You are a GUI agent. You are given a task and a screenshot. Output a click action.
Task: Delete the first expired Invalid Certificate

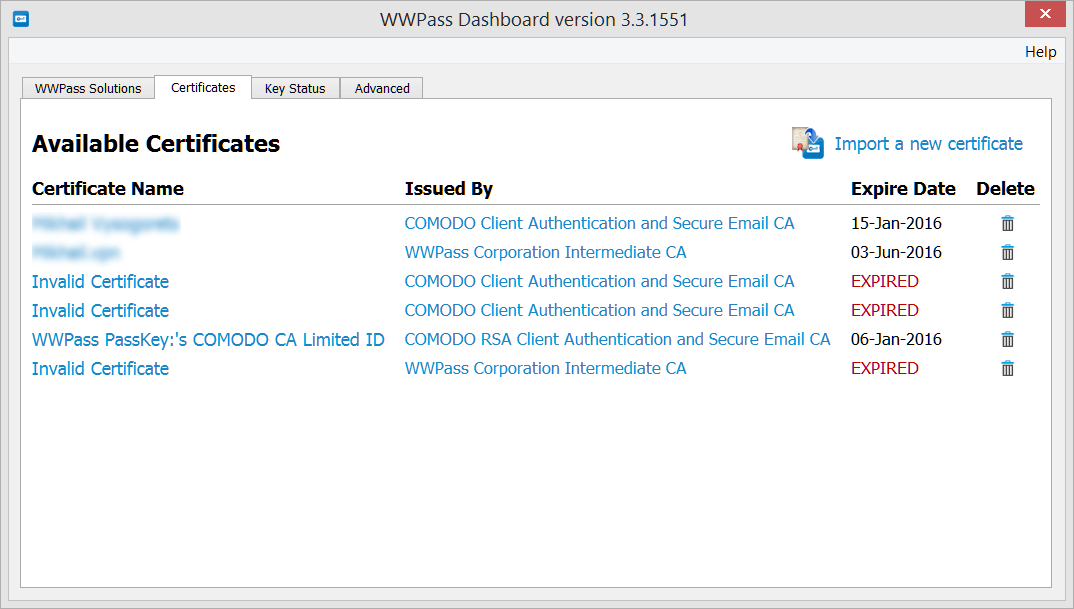click(1007, 281)
